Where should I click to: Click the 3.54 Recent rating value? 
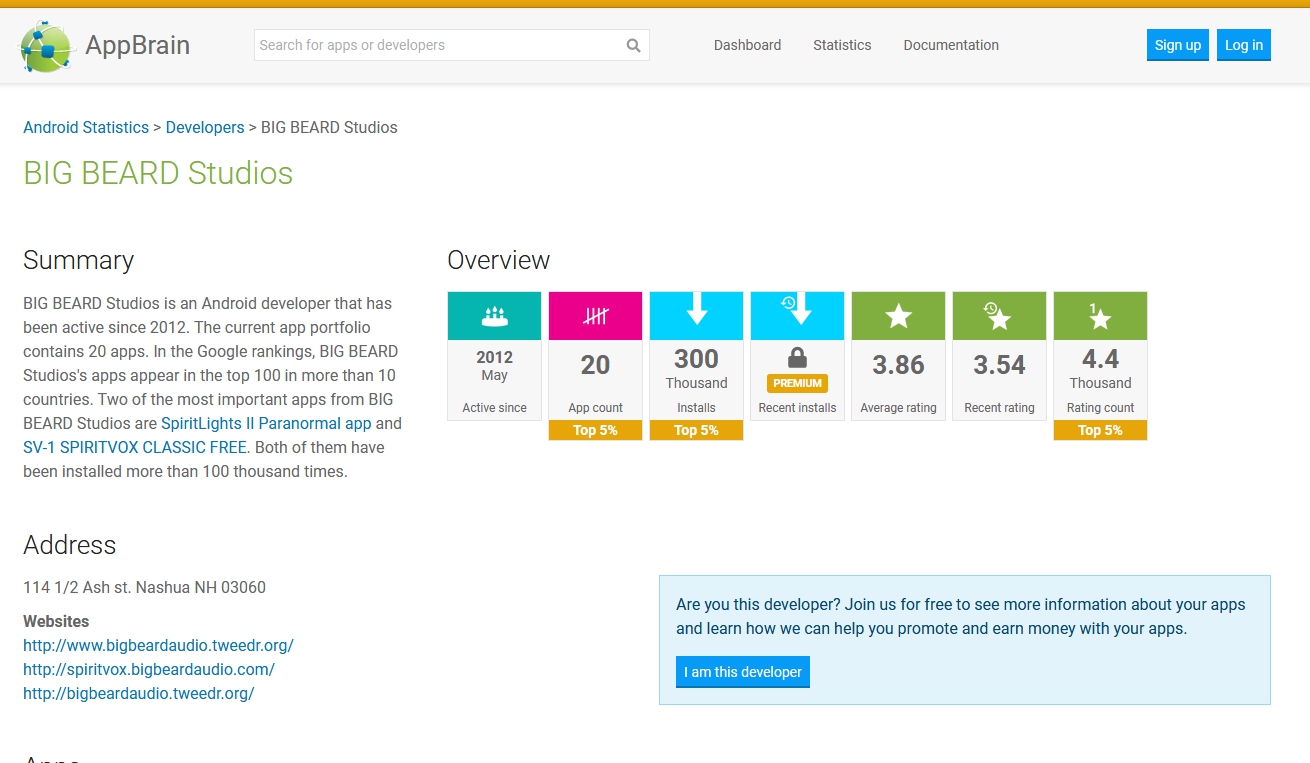pyautogui.click(x=1000, y=365)
